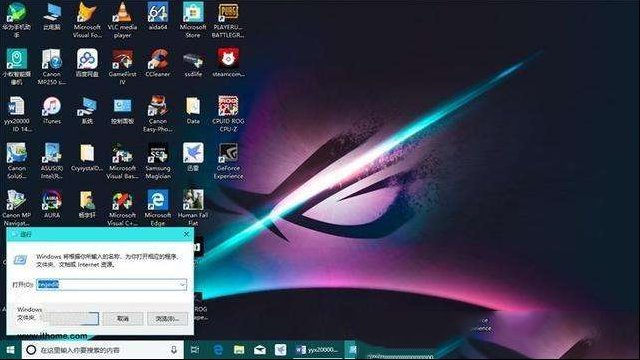Open the Xunlei bird icon on taskbar
Screen dimensions: 640x360
[280, 350]
